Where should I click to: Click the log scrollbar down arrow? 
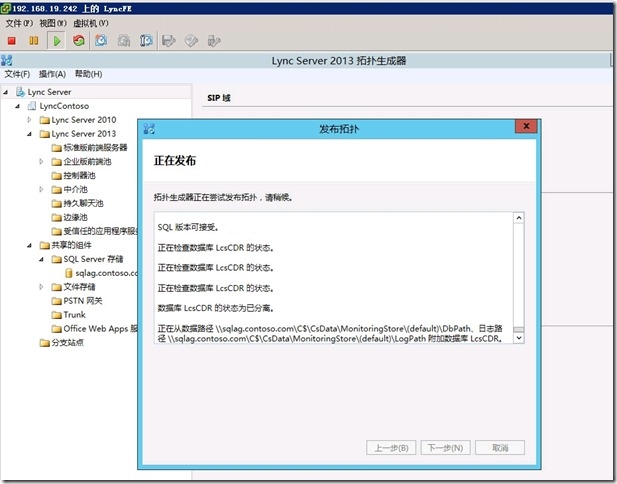click(x=519, y=338)
